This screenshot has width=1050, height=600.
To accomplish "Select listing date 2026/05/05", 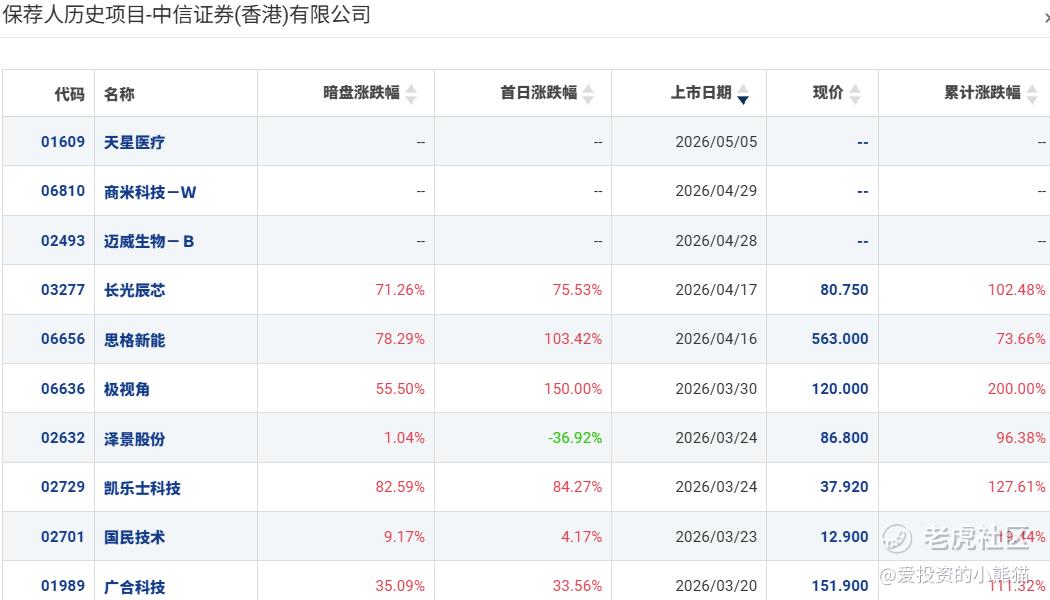I will point(716,142).
